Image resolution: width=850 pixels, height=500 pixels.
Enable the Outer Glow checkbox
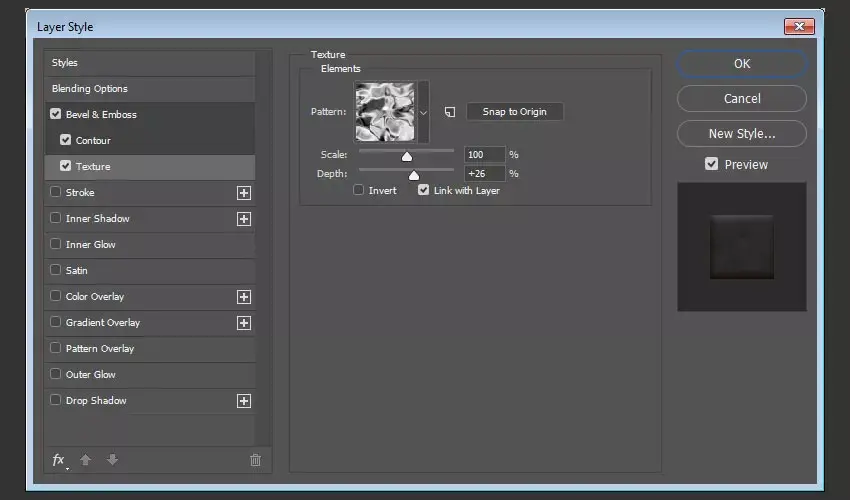coord(55,374)
